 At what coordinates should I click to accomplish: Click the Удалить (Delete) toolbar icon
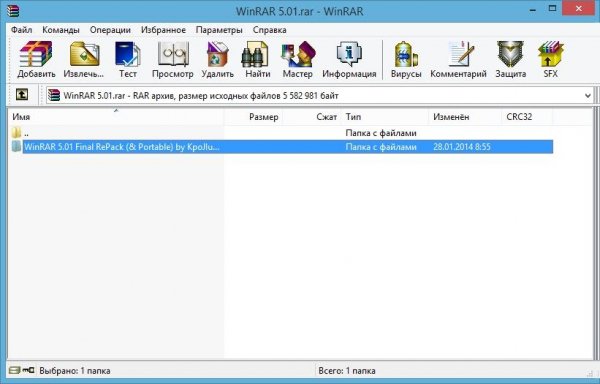217,59
